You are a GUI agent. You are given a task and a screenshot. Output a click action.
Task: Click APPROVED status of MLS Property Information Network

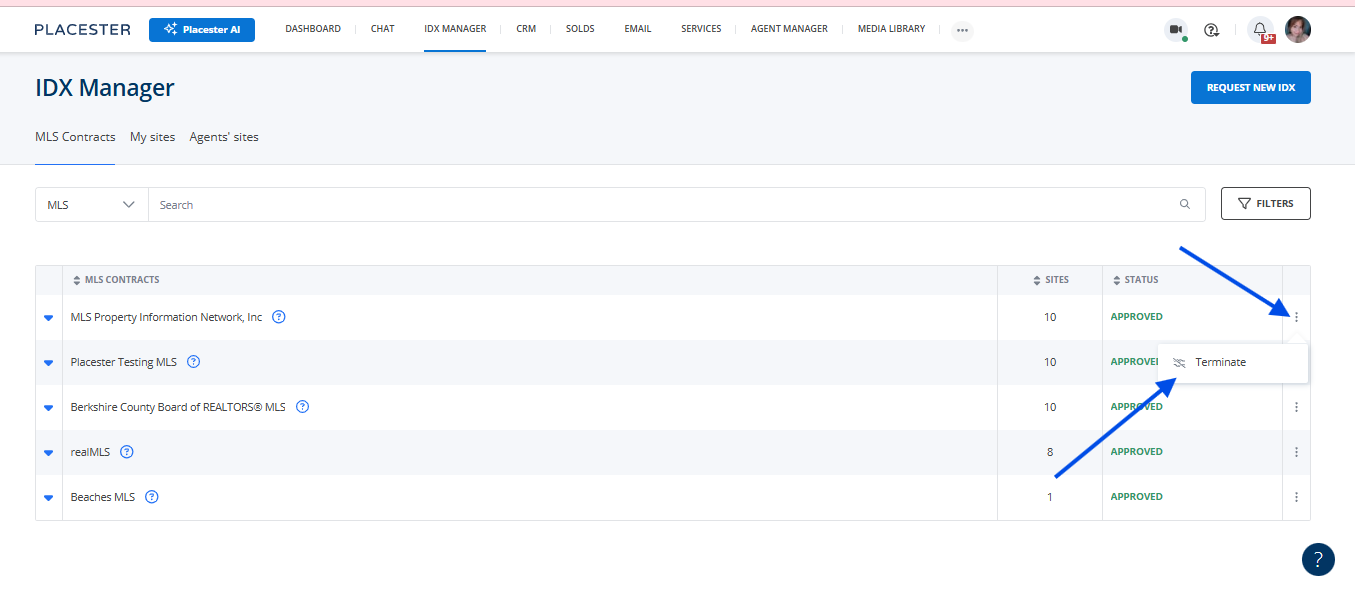click(x=1137, y=317)
